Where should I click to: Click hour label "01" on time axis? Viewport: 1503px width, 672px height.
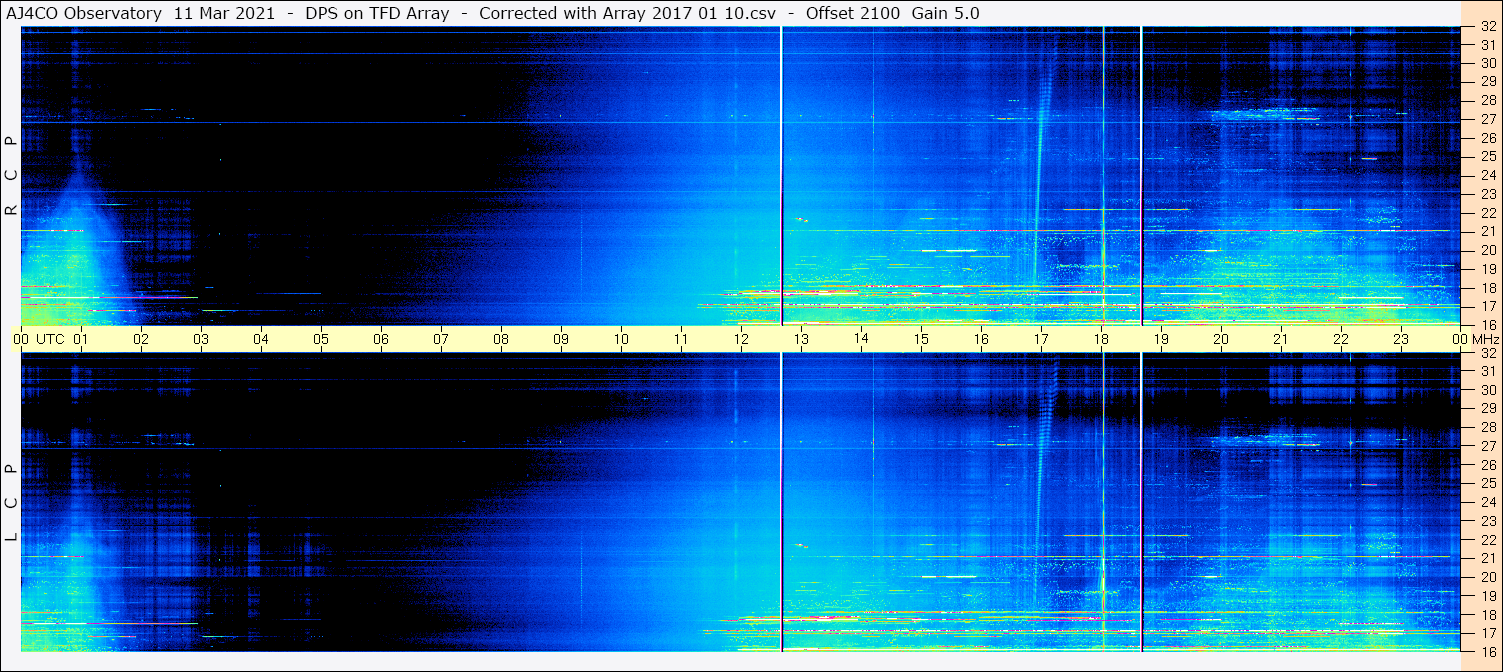pos(81,339)
